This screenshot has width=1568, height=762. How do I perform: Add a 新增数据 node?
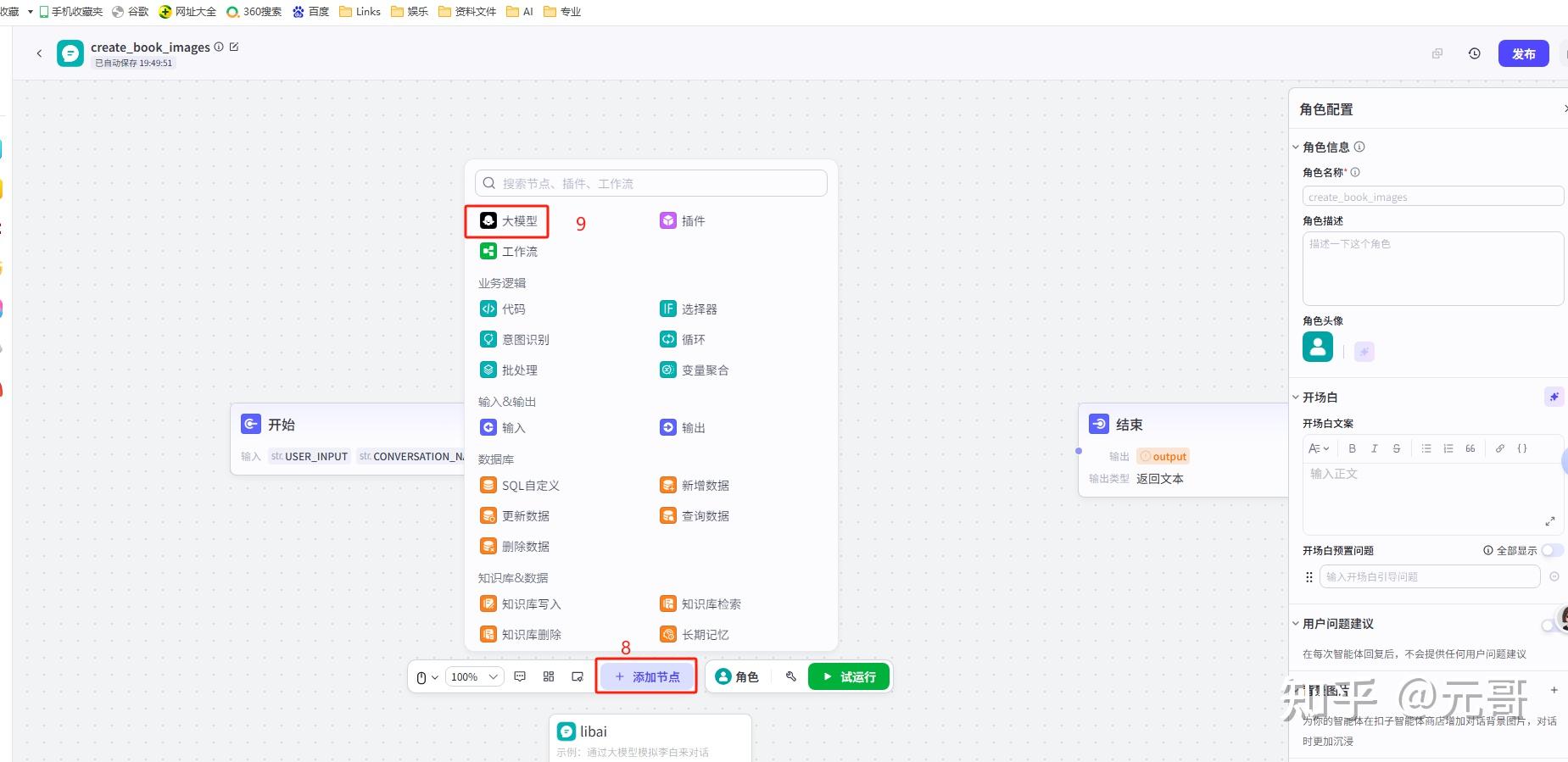695,486
